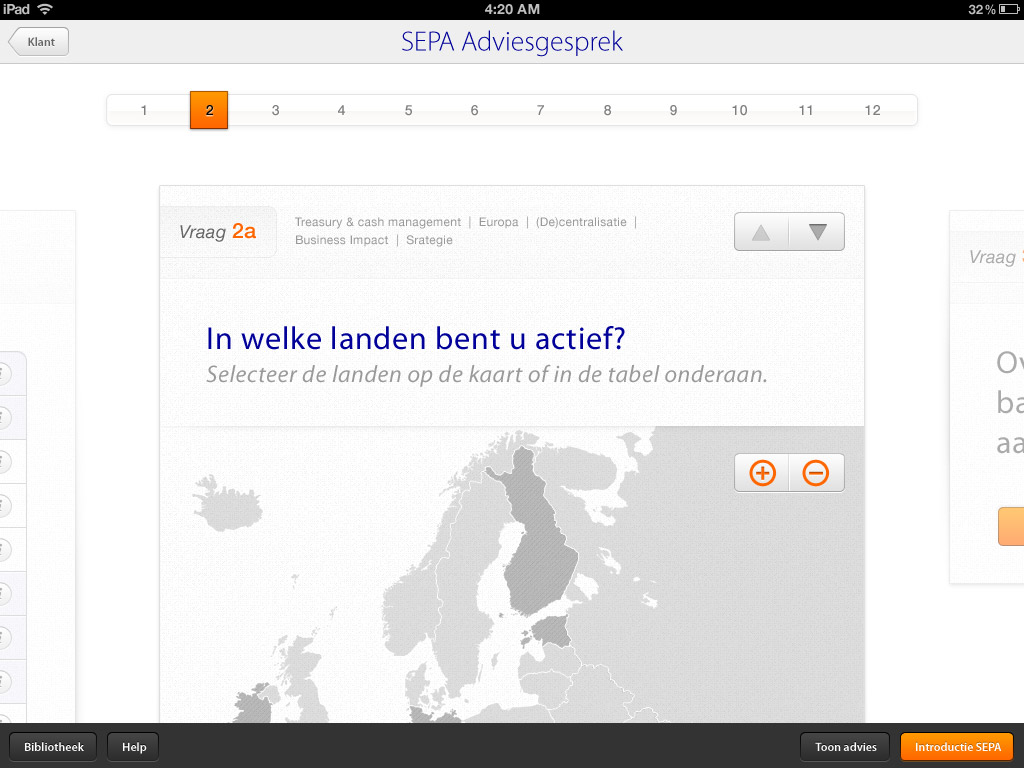
Task: Click the up arrow for previous sub-question
Action: tap(761, 232)
